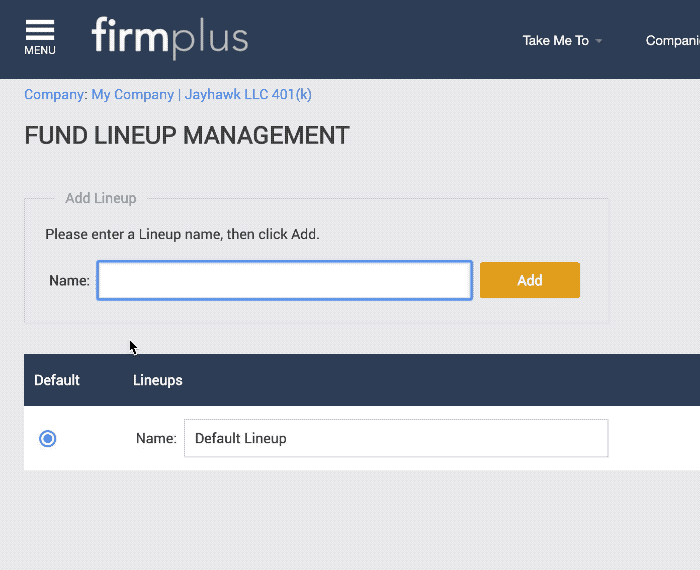700x570 pixels.
Task: Open the Companies menu item
Action: 672,41
